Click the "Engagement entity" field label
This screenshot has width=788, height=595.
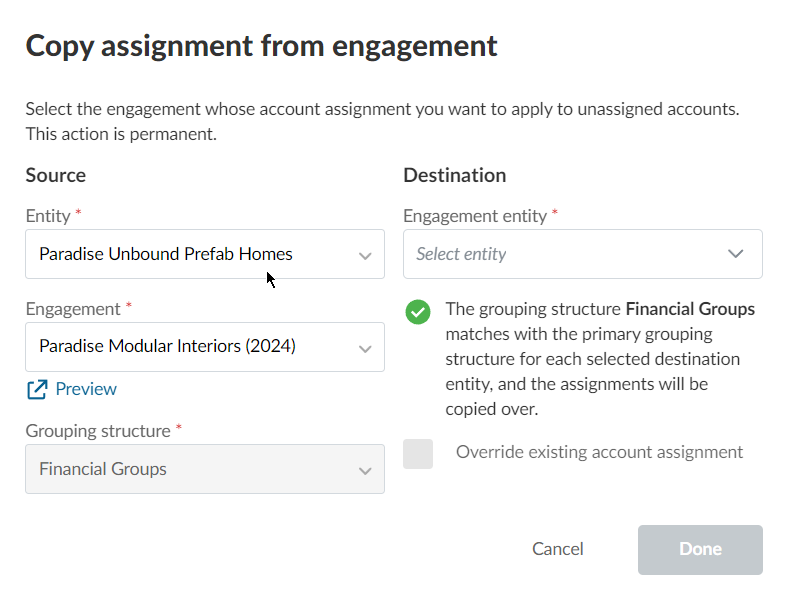coord(475,216)
